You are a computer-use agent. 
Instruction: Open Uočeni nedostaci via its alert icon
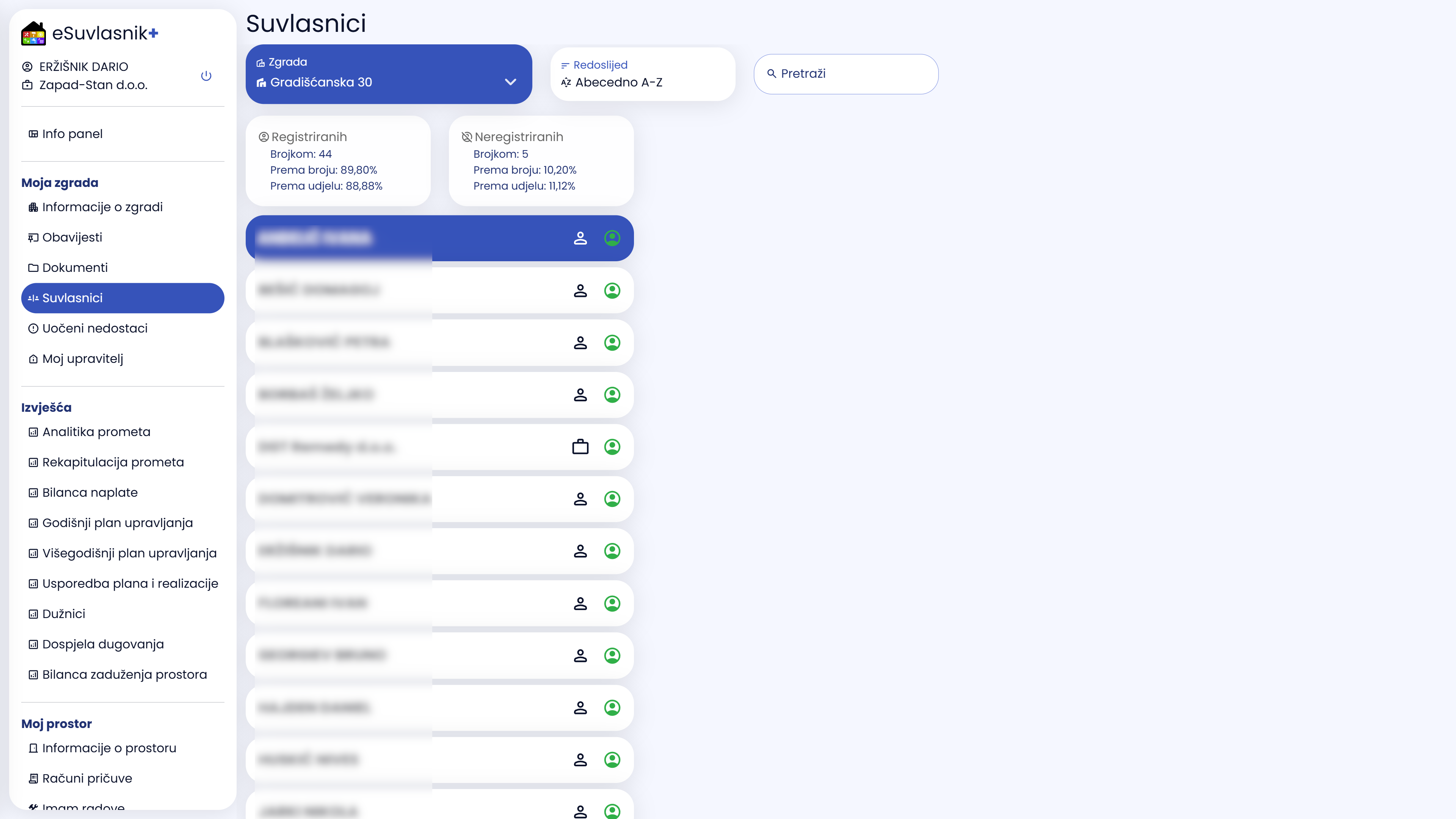(x=33, y=328)
